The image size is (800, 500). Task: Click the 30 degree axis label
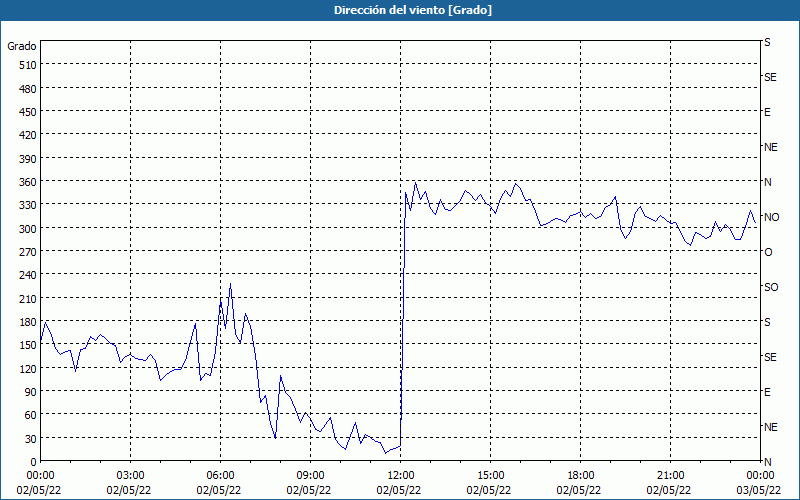(31, 439)
